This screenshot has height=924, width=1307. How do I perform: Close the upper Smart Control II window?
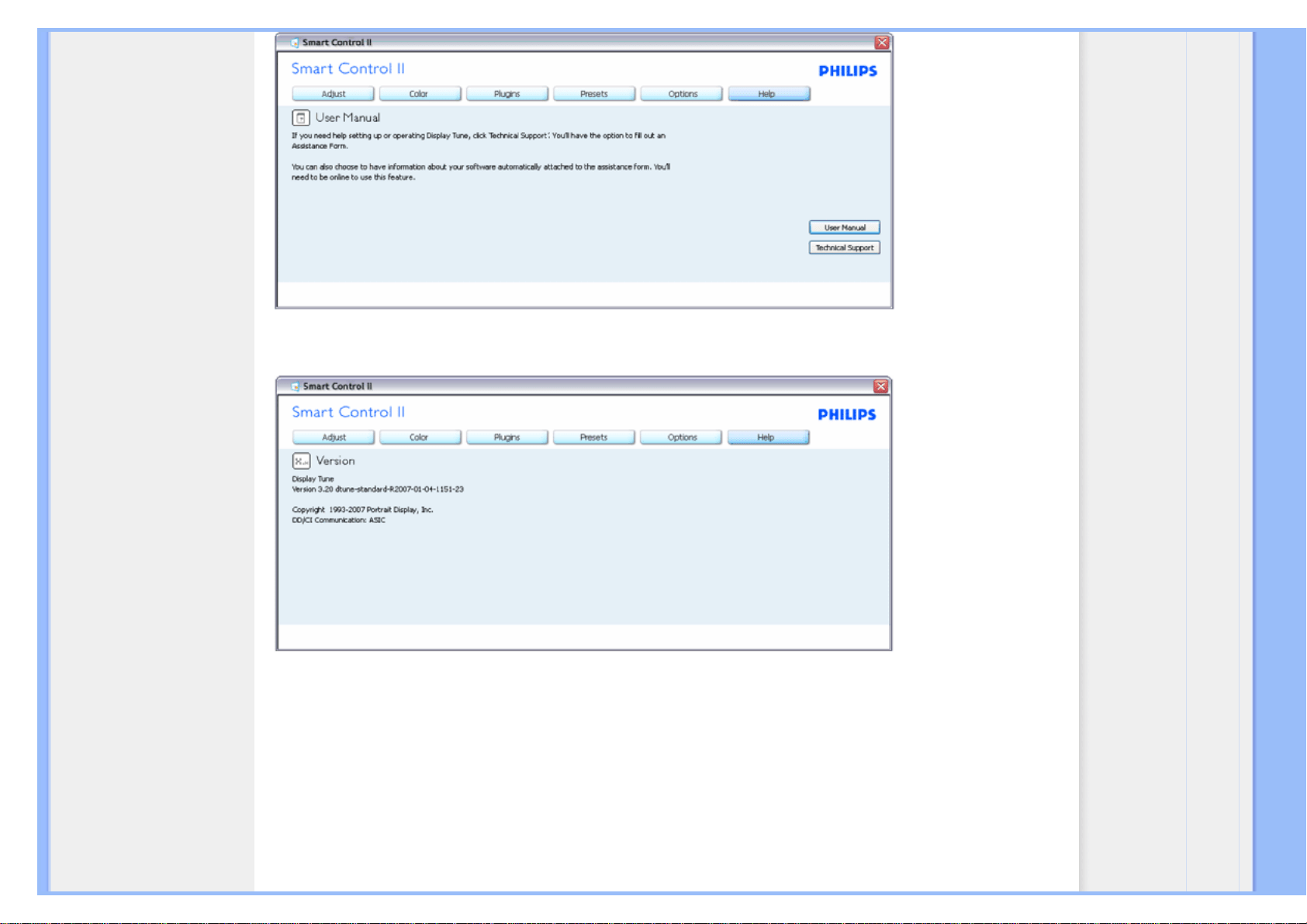[881, 43]
